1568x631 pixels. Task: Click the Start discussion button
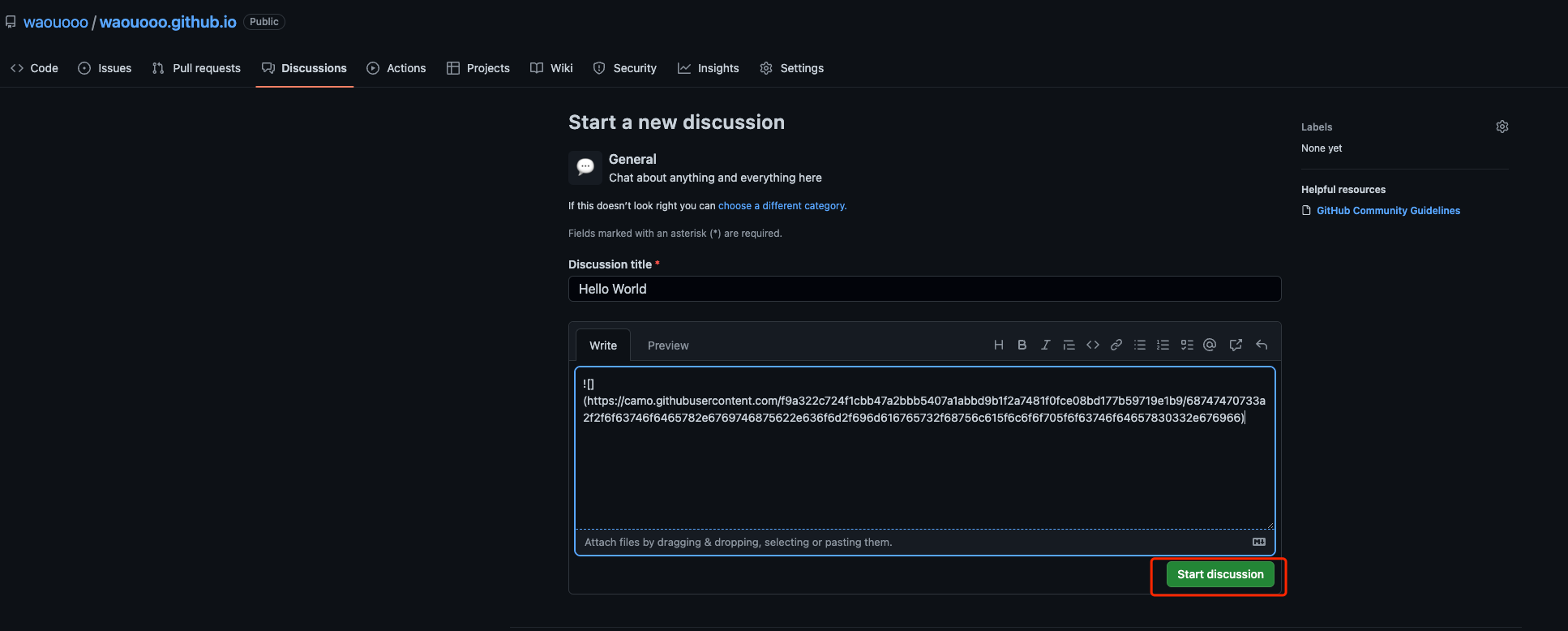[x=1220, y=574]
